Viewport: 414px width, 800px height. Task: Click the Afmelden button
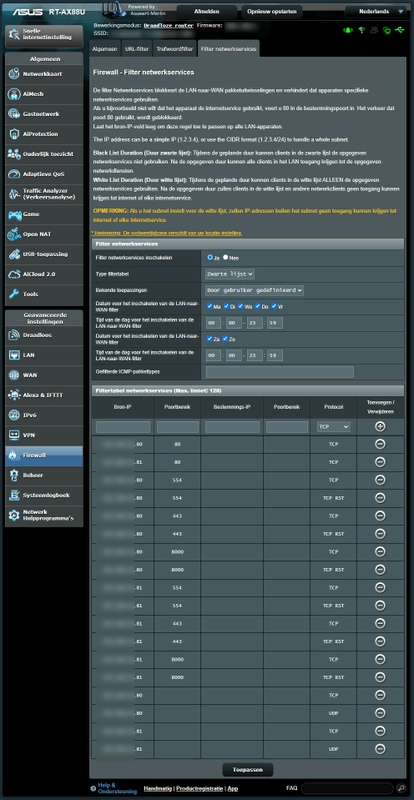207,11
